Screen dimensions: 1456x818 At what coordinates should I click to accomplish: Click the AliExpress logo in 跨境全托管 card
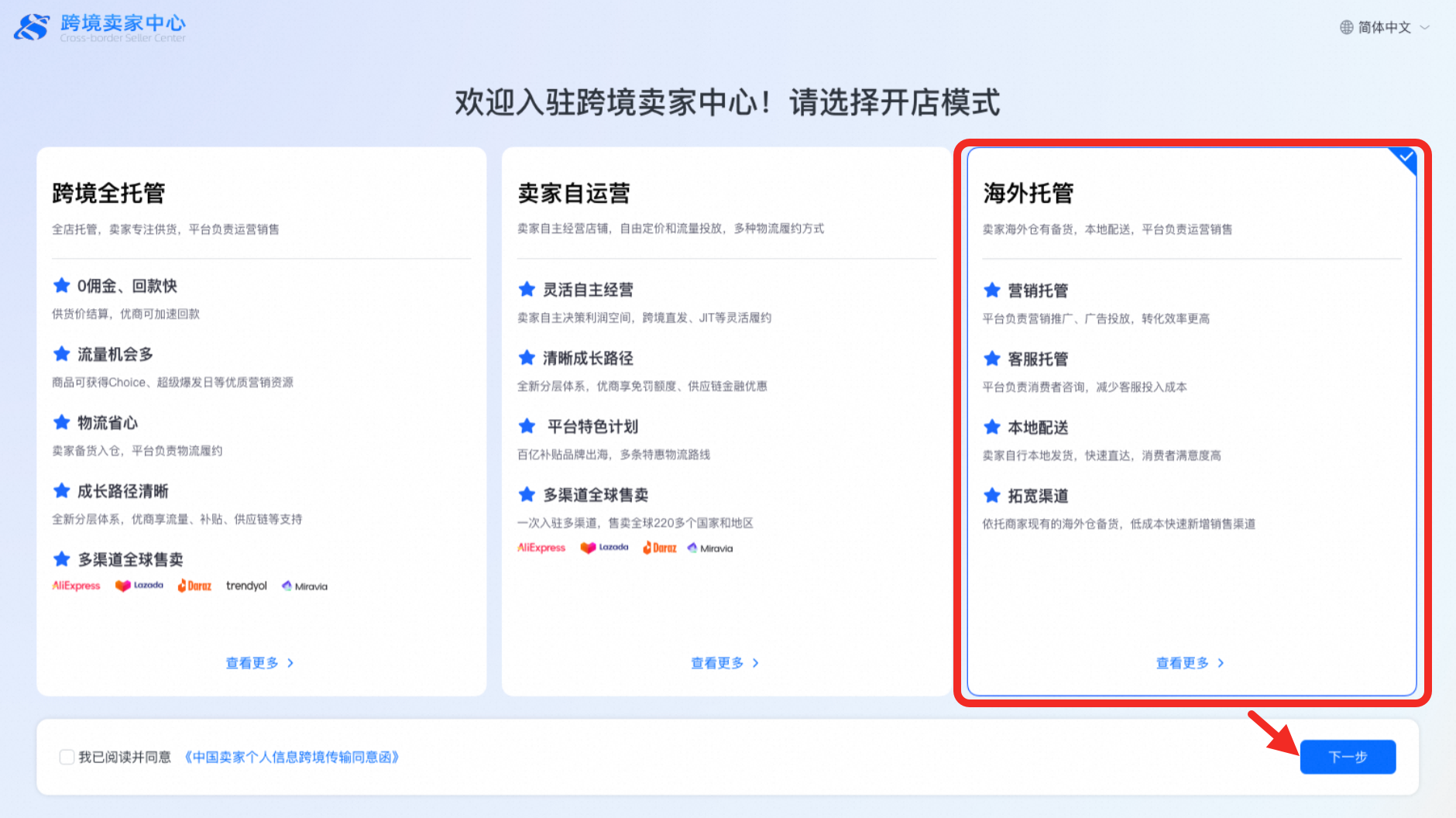click(76, 586)
